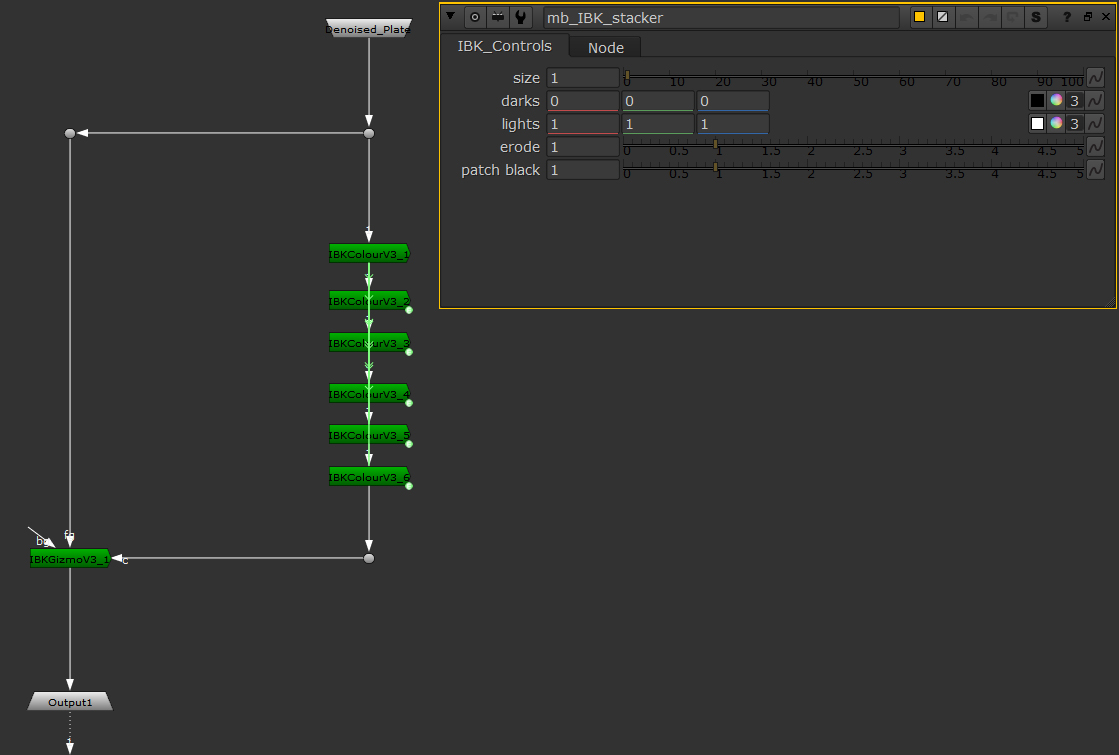Toggle the half-filled square postage stamp button
The height and width of the screenshot is (755, 1119).
pyautogui.click(x=943, y=17)
